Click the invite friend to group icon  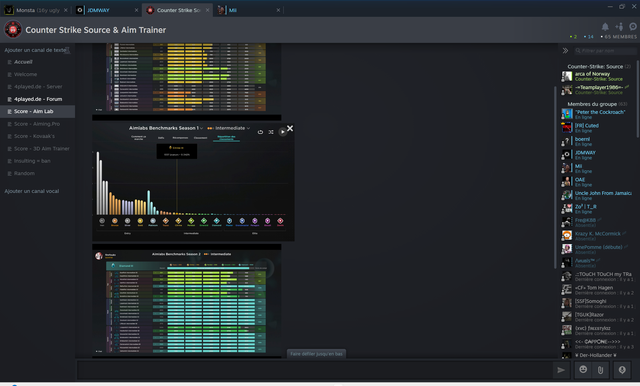619,27
